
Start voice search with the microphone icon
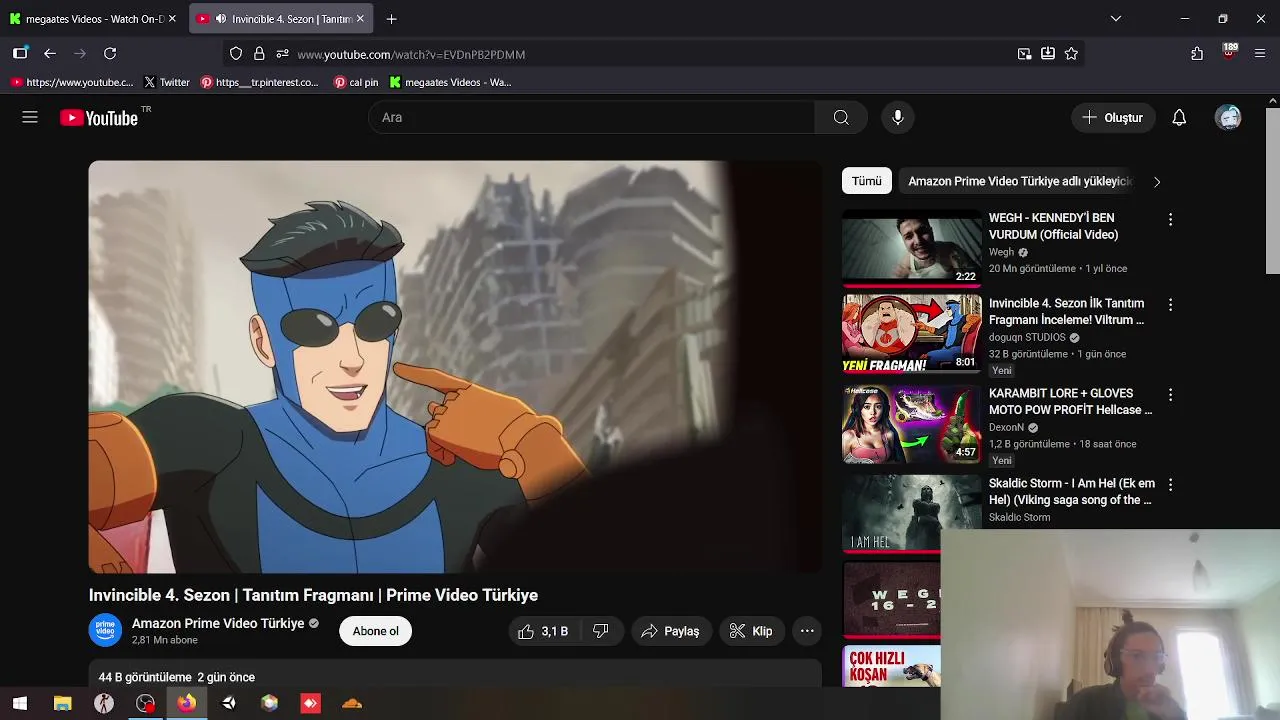898,118
